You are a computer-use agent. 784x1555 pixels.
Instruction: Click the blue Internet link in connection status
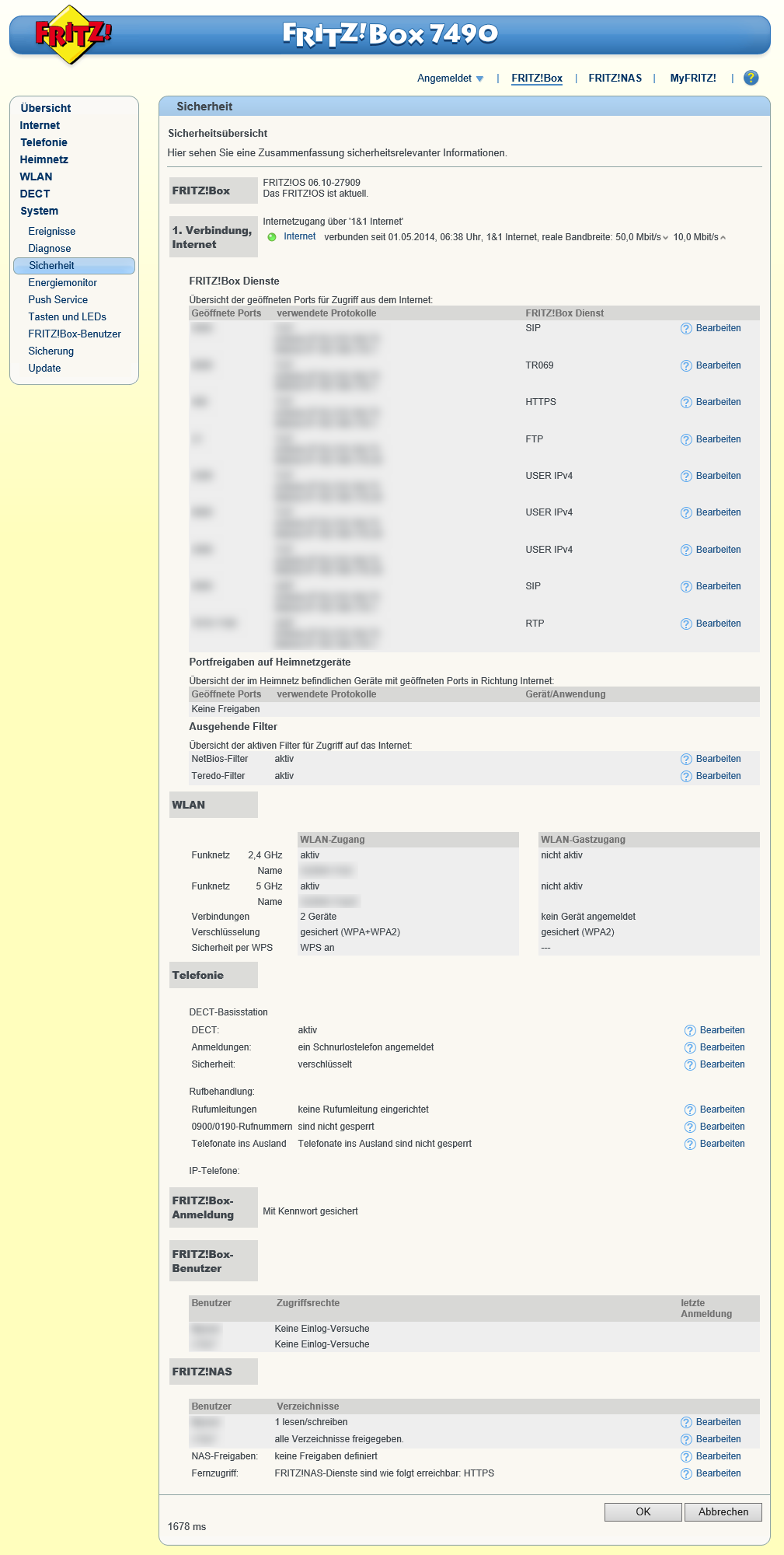click(x=300, y=236)
